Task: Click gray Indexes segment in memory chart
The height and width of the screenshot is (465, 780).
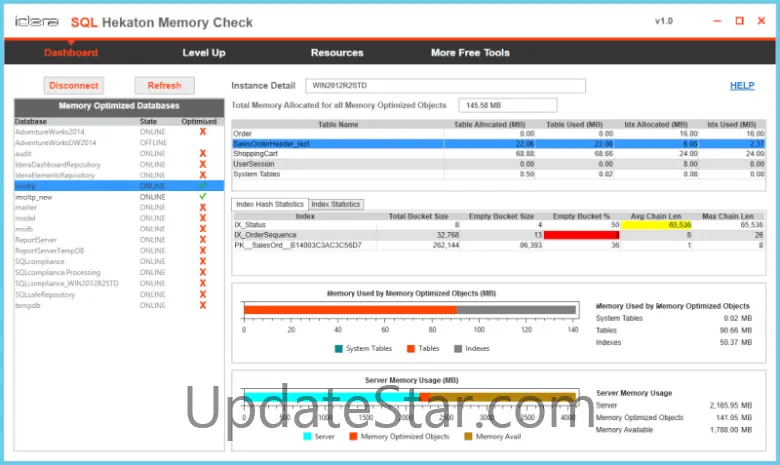Action: (x=516, y=310)
